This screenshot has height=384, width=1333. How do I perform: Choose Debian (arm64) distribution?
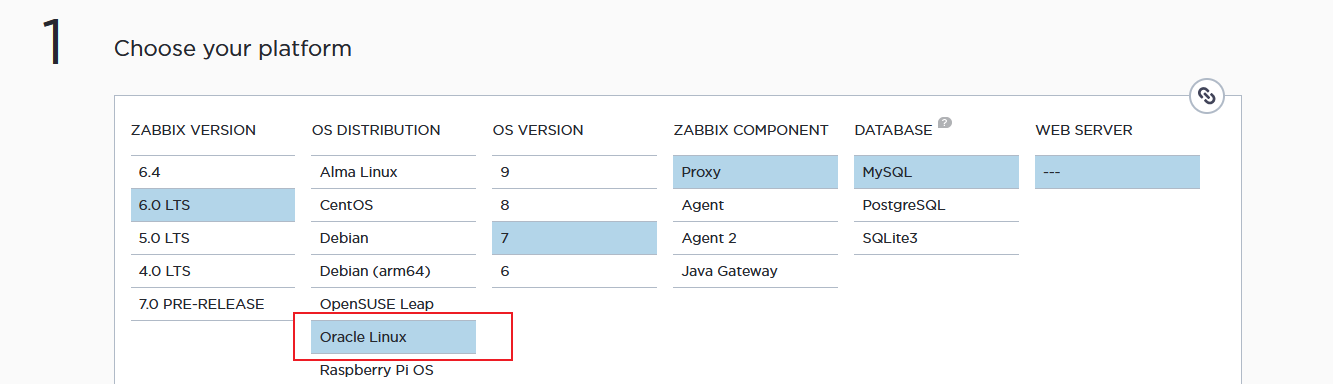click(x=394, y=271)
